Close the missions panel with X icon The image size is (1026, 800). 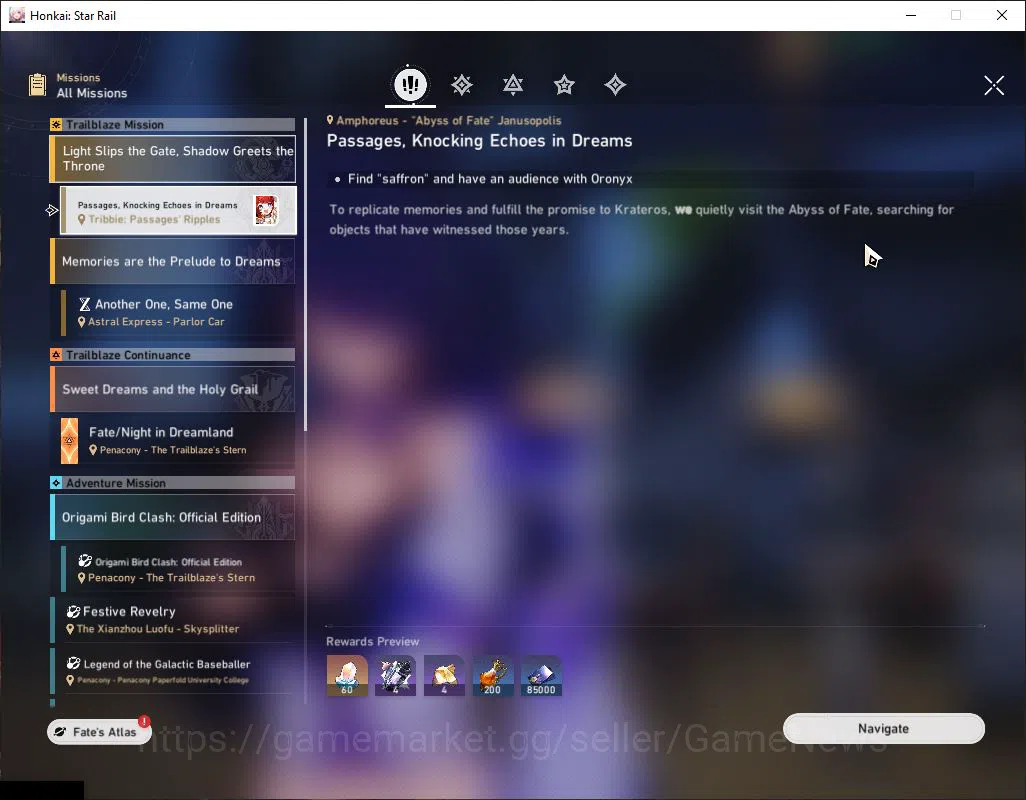pos(994,85)
